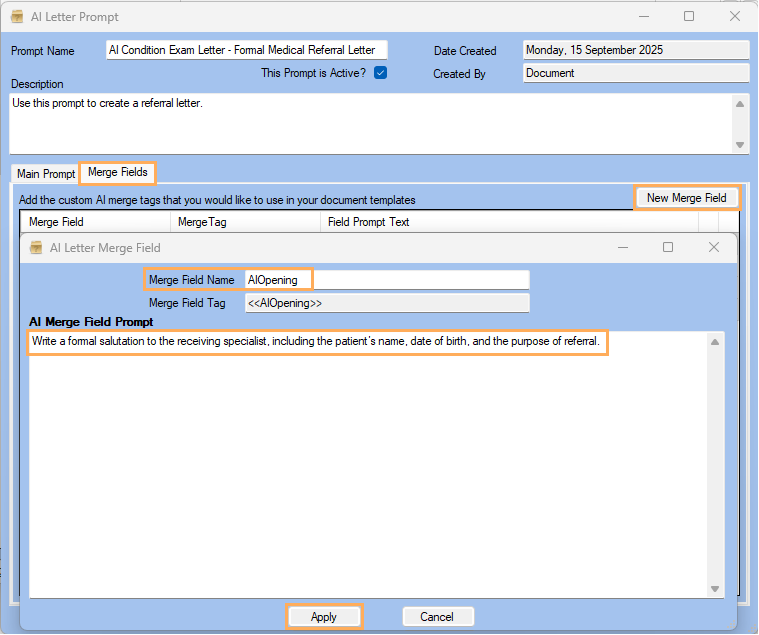This screenshot has height=635, width=759.
Task: Click the AI Letter Prompt window icon
Action: (17, 17)
